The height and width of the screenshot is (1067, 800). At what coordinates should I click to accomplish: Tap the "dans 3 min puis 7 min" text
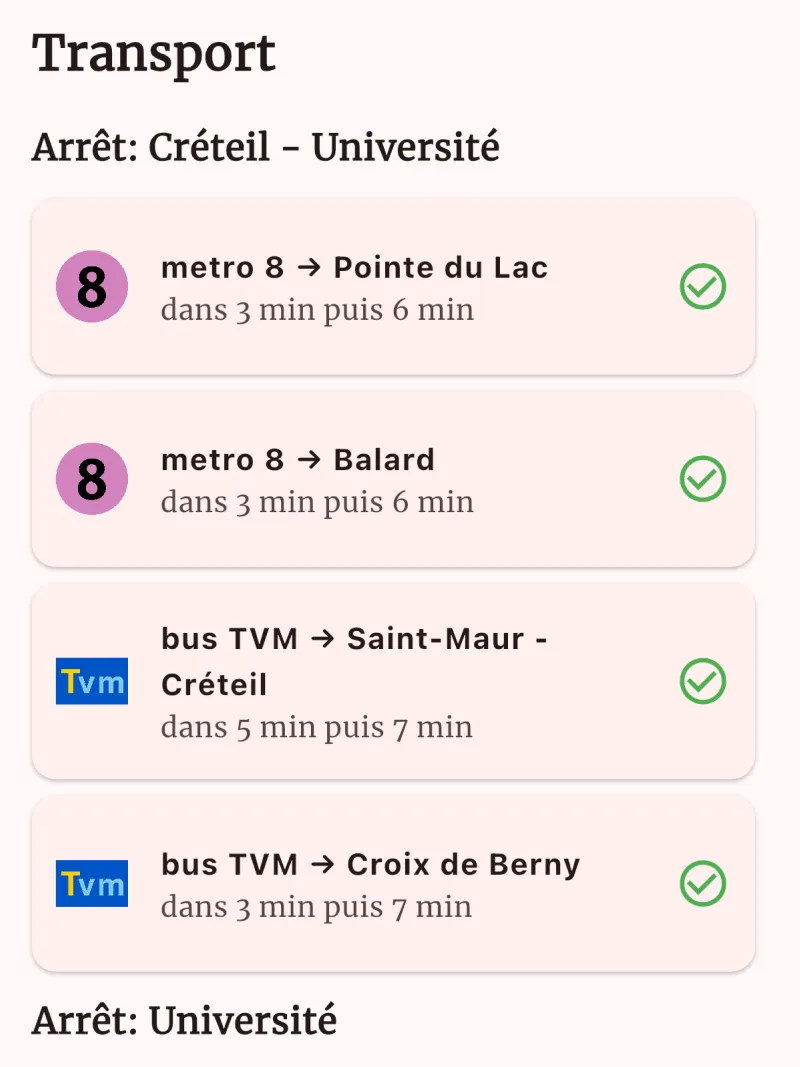317,908
